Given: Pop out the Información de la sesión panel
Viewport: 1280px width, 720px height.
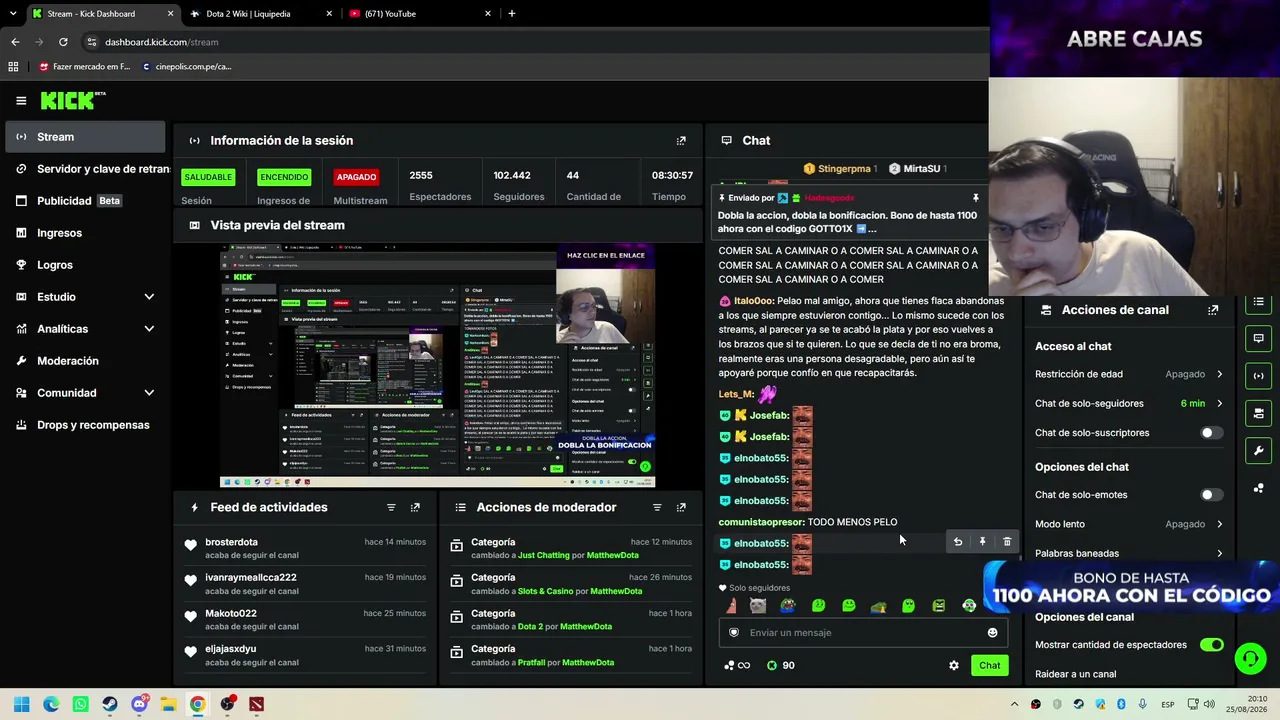Looking at the screenshot, I should click(x=681, y=141).
